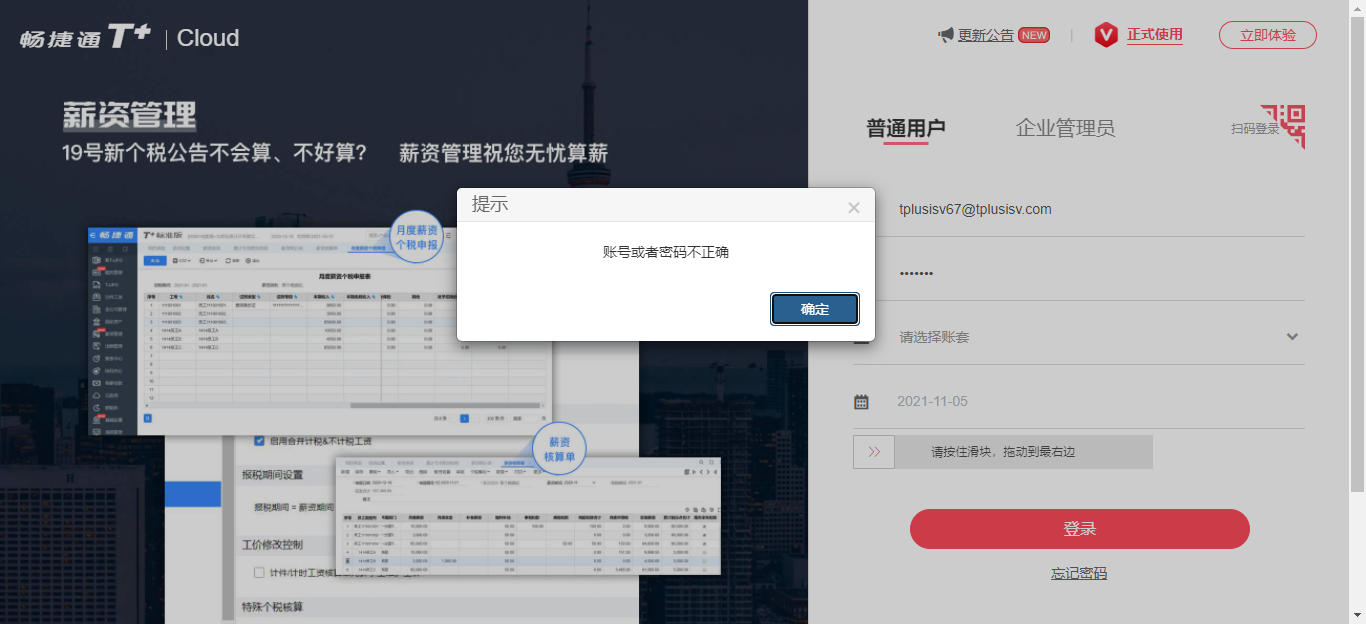Image resolution: width=1366 pixels, height=624 pixels.
Task: Click the 薪资管理 banner heading
Action: [x=129, y=116]
